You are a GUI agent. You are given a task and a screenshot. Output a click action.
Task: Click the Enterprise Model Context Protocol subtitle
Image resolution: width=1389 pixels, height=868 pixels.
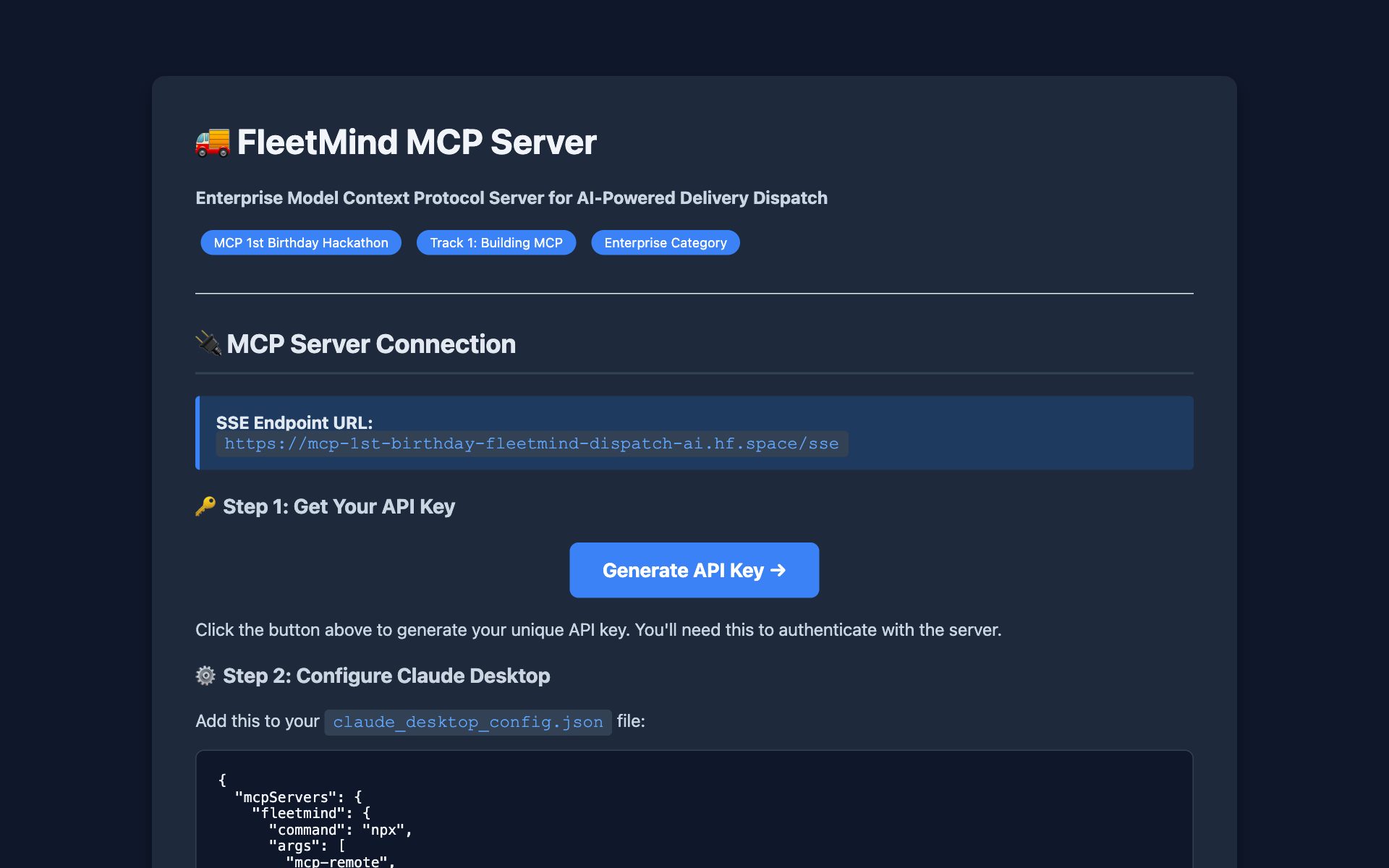click(x=511, y=198)
